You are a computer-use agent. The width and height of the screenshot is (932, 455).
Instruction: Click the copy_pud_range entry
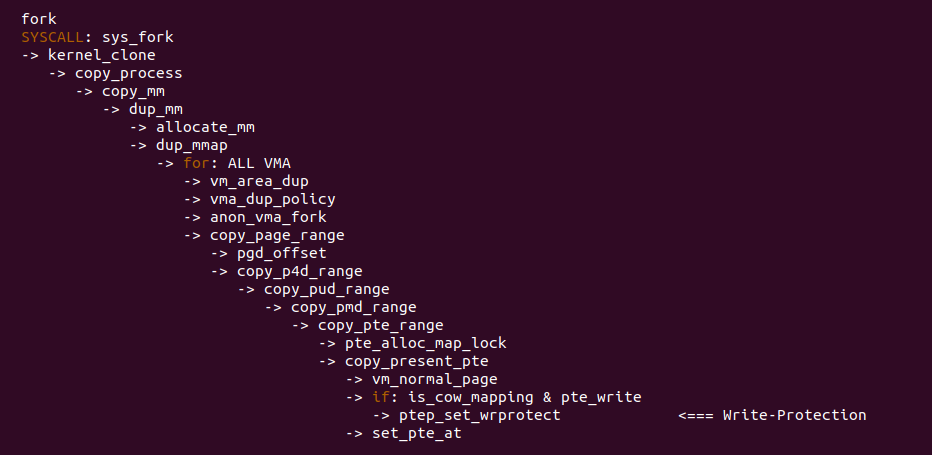tap(327, 289)
